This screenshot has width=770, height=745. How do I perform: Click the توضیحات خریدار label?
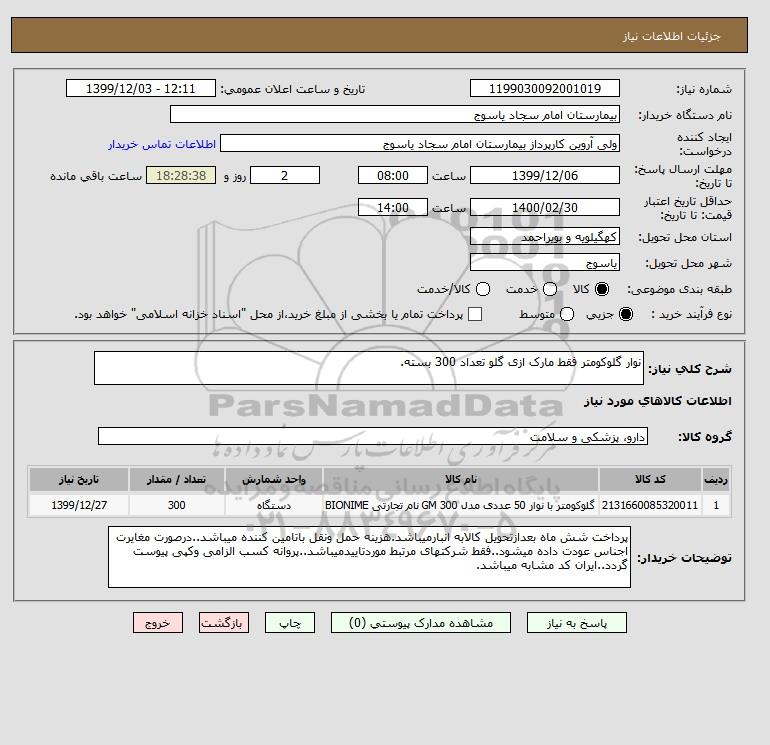[x=685, y=557]
